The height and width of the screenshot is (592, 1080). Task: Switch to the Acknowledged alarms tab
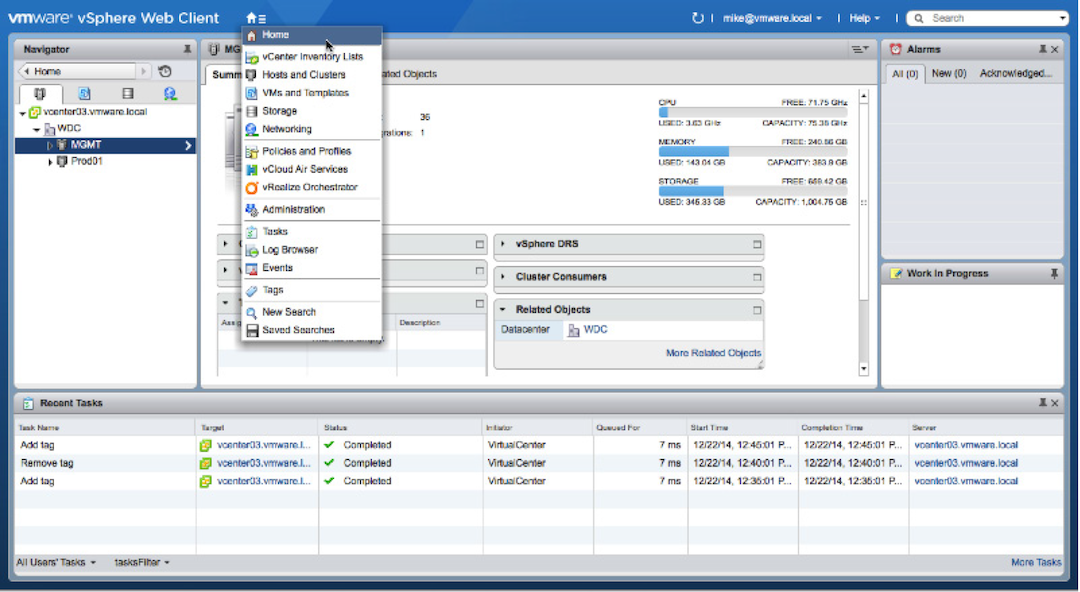pos(1016,73)
